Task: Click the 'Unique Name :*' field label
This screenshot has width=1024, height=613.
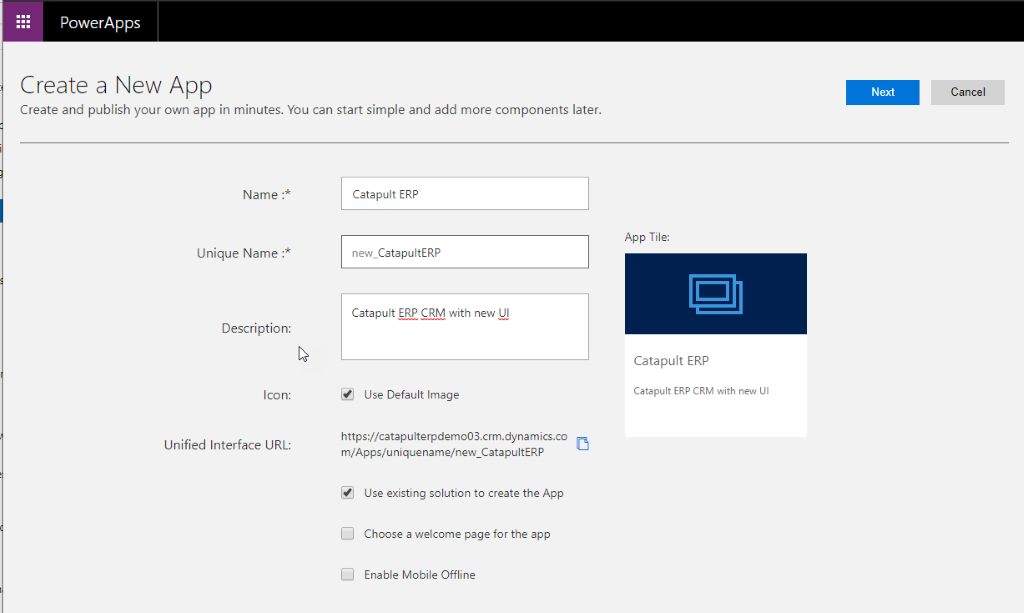Action: tap(244, 253)
